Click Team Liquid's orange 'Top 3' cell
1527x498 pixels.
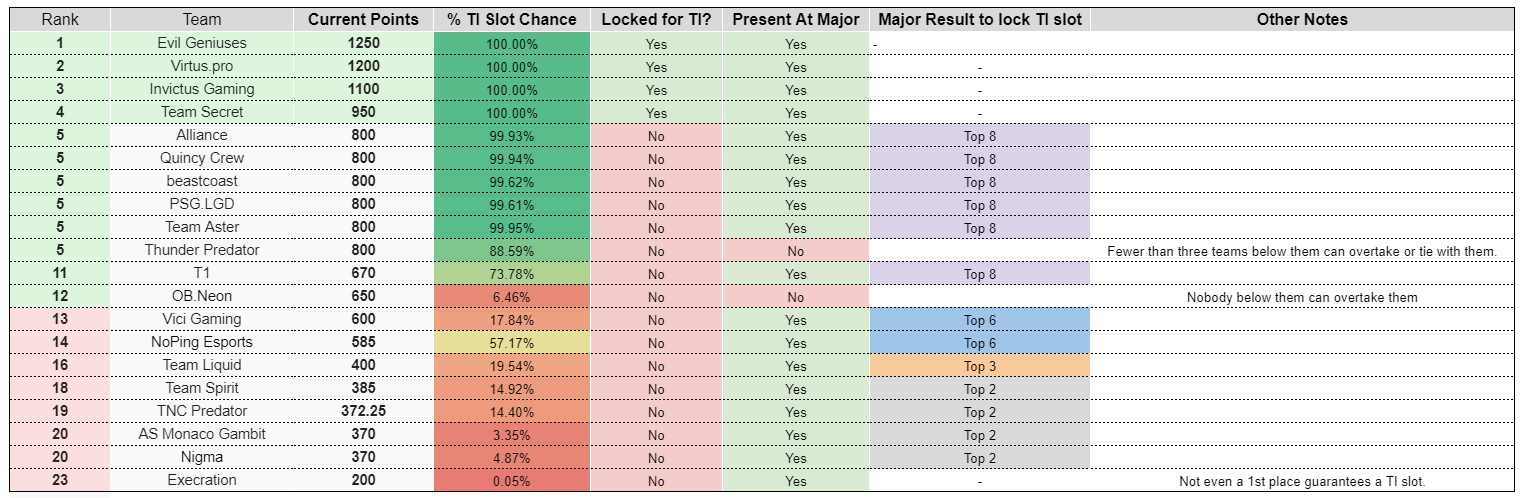980,365
